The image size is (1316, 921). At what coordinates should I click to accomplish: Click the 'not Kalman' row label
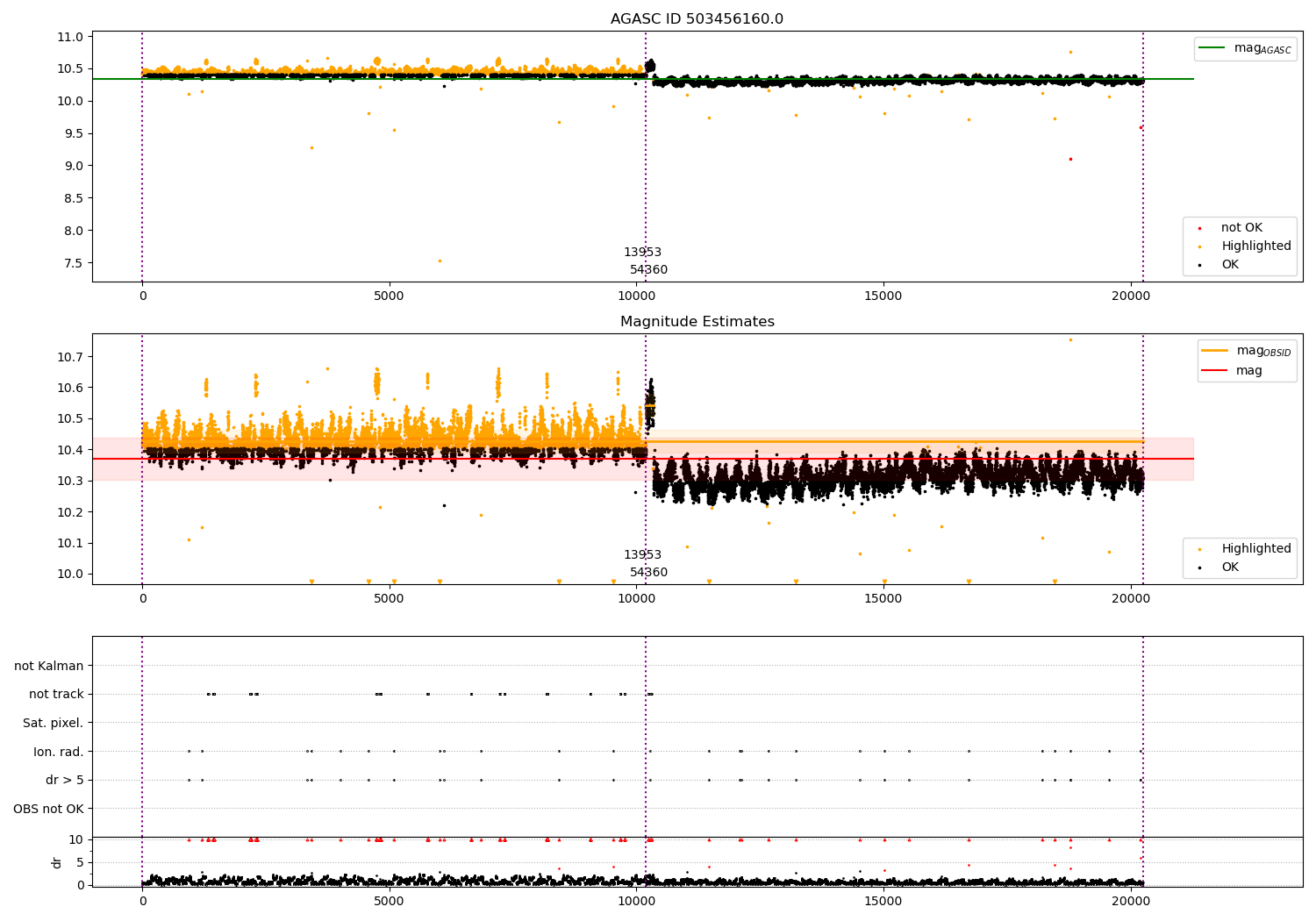coord(49,666)
